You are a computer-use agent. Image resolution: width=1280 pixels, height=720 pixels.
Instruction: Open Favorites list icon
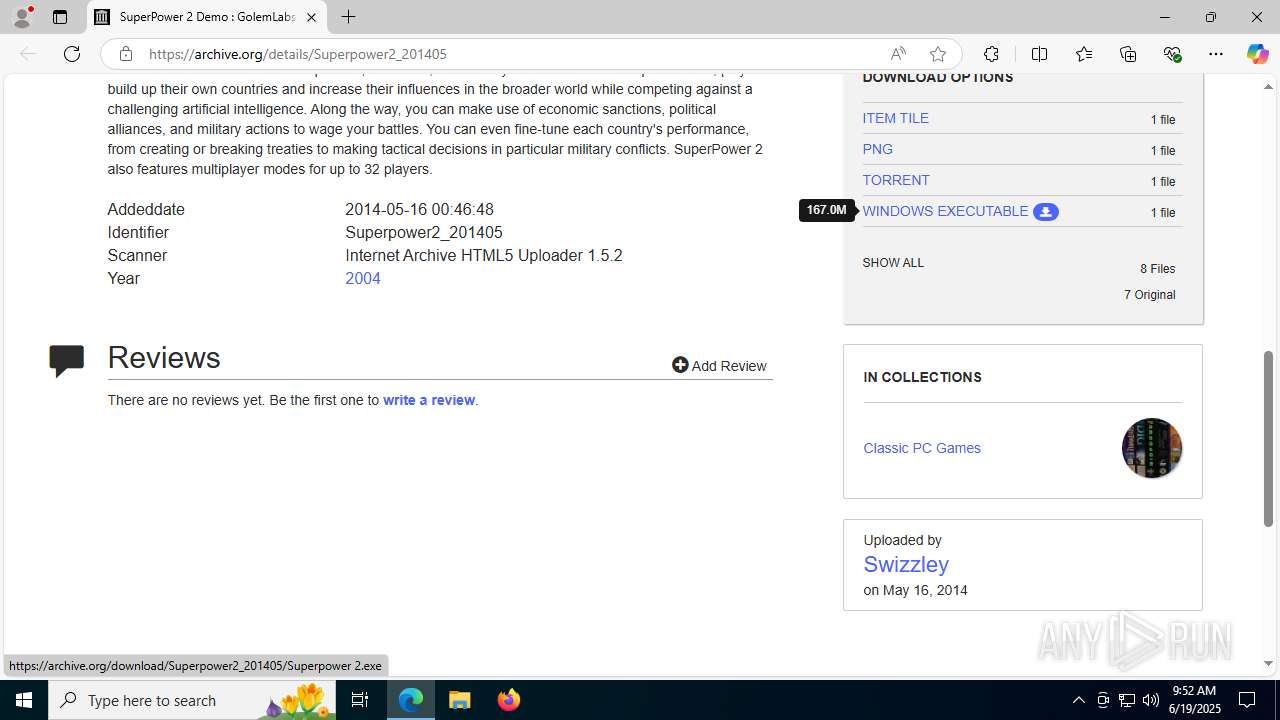pyautogui.click(x=1084, y=54)
